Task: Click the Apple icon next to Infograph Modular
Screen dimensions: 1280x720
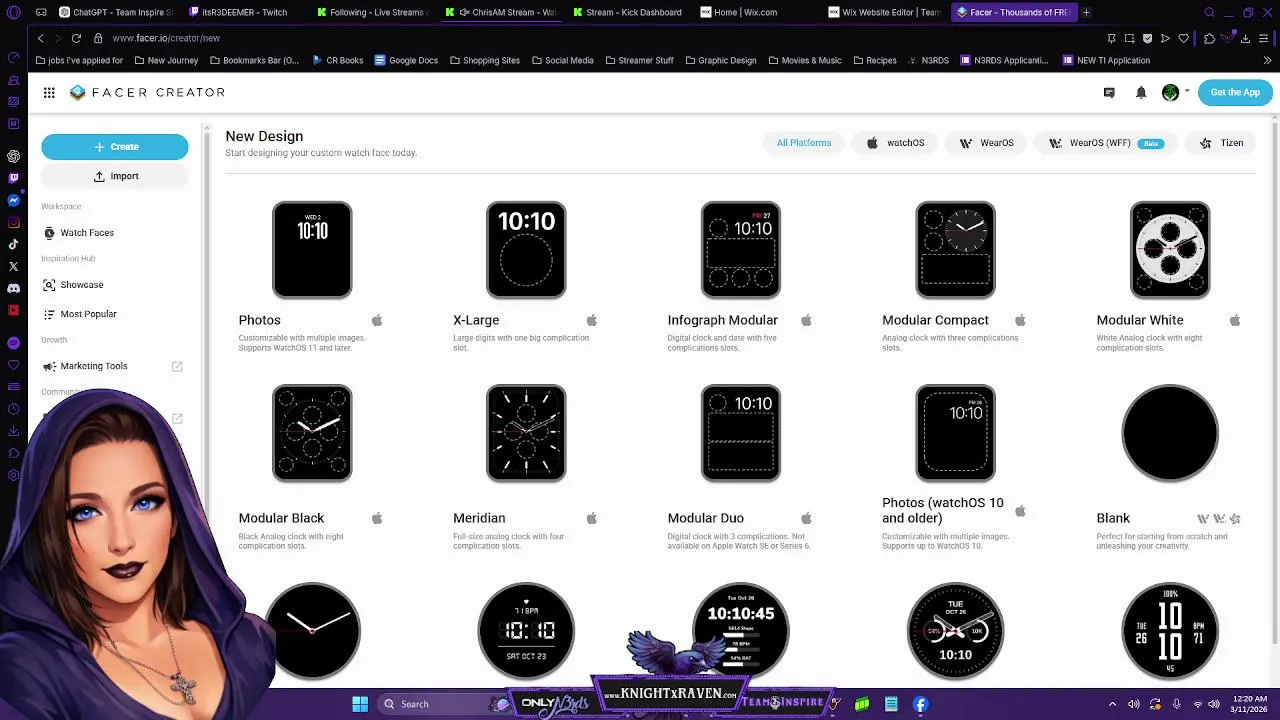Action: click(x=806, y=320)
